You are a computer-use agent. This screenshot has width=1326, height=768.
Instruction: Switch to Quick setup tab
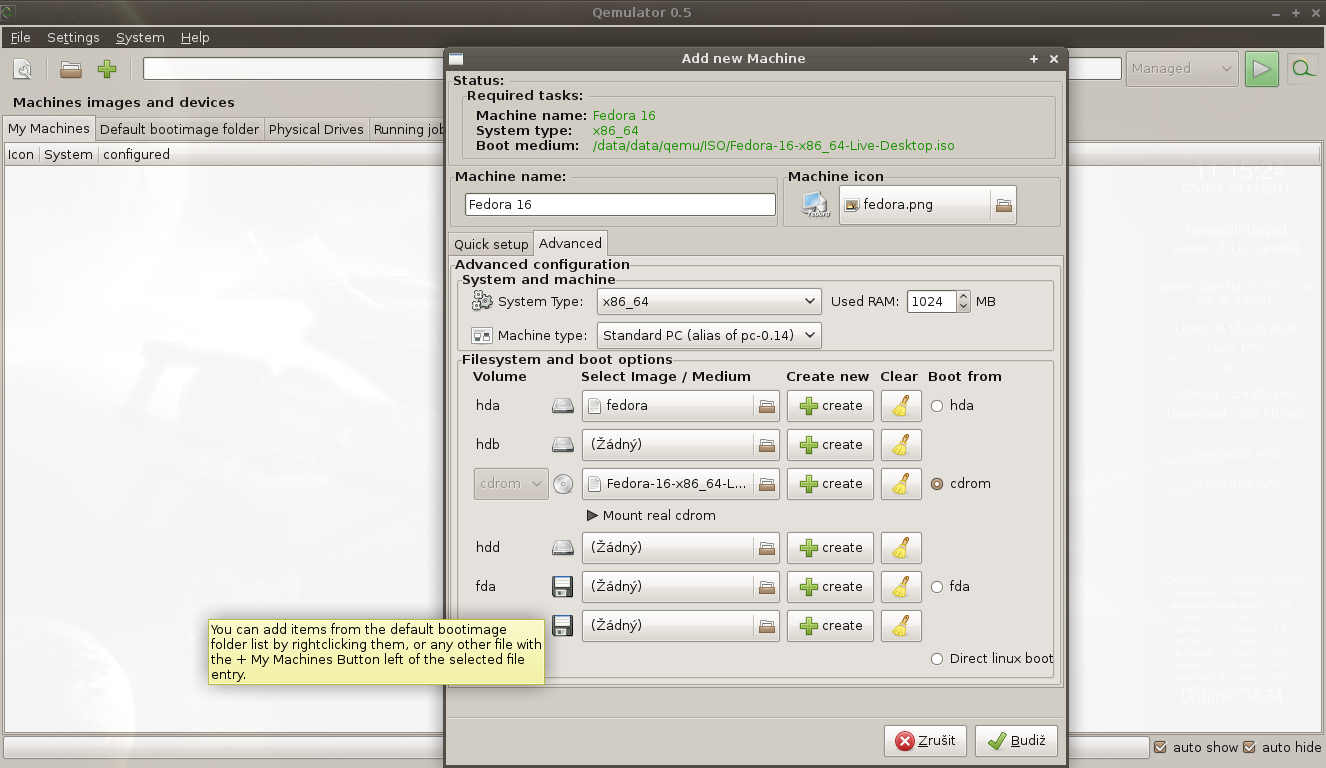[x=491, y=245]
